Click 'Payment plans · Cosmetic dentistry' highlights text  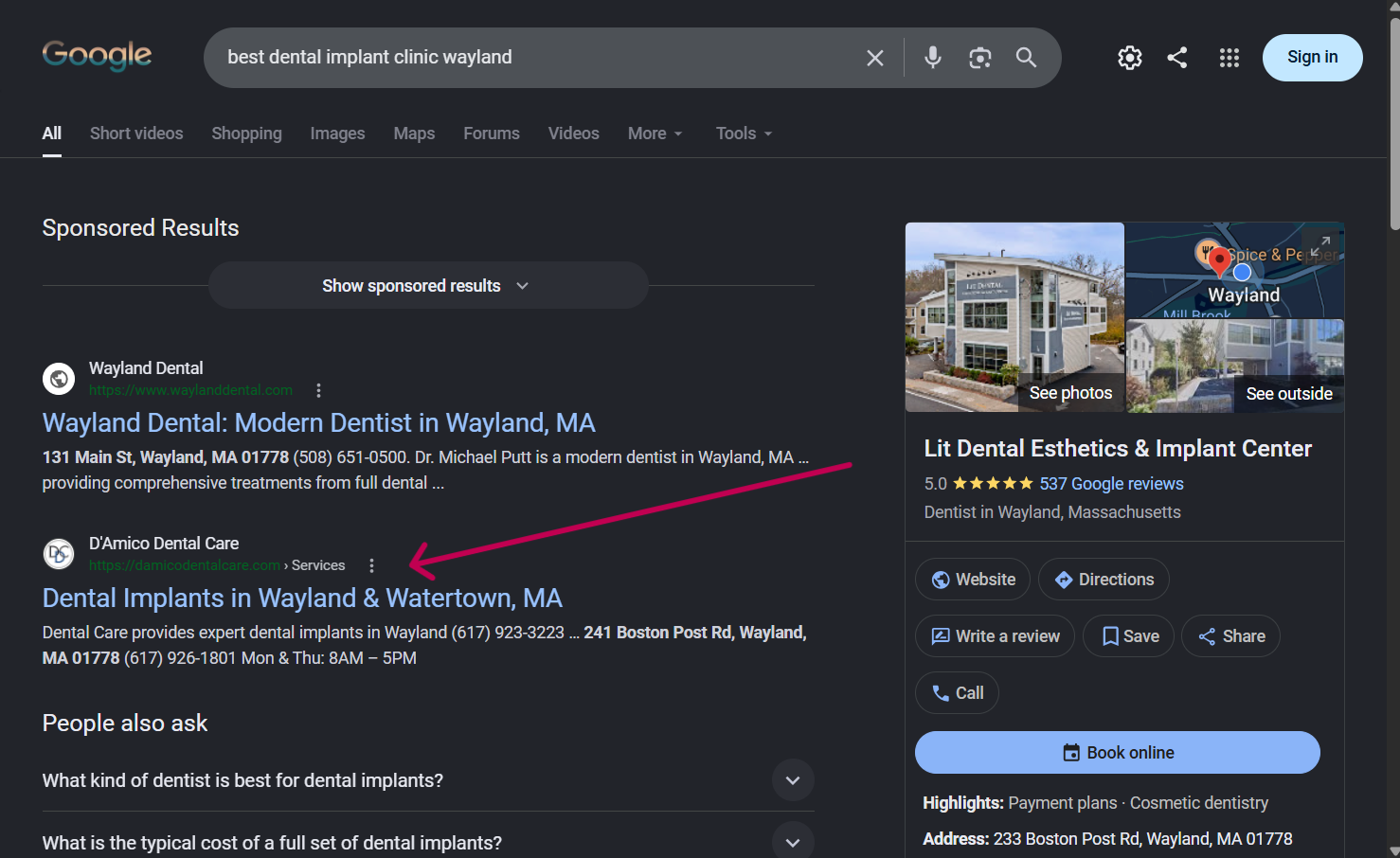click(x=1139, y=803)
